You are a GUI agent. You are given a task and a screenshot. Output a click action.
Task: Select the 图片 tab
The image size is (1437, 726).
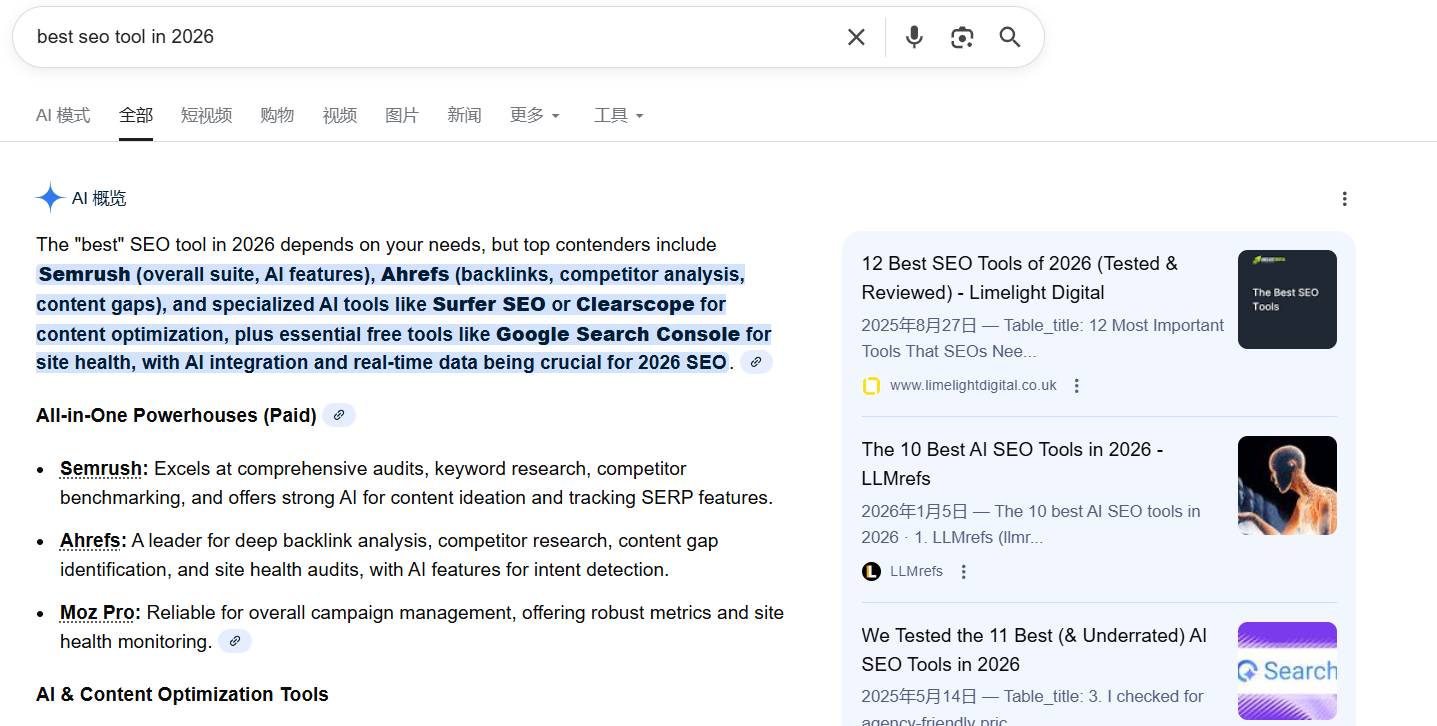click(401, 116)
